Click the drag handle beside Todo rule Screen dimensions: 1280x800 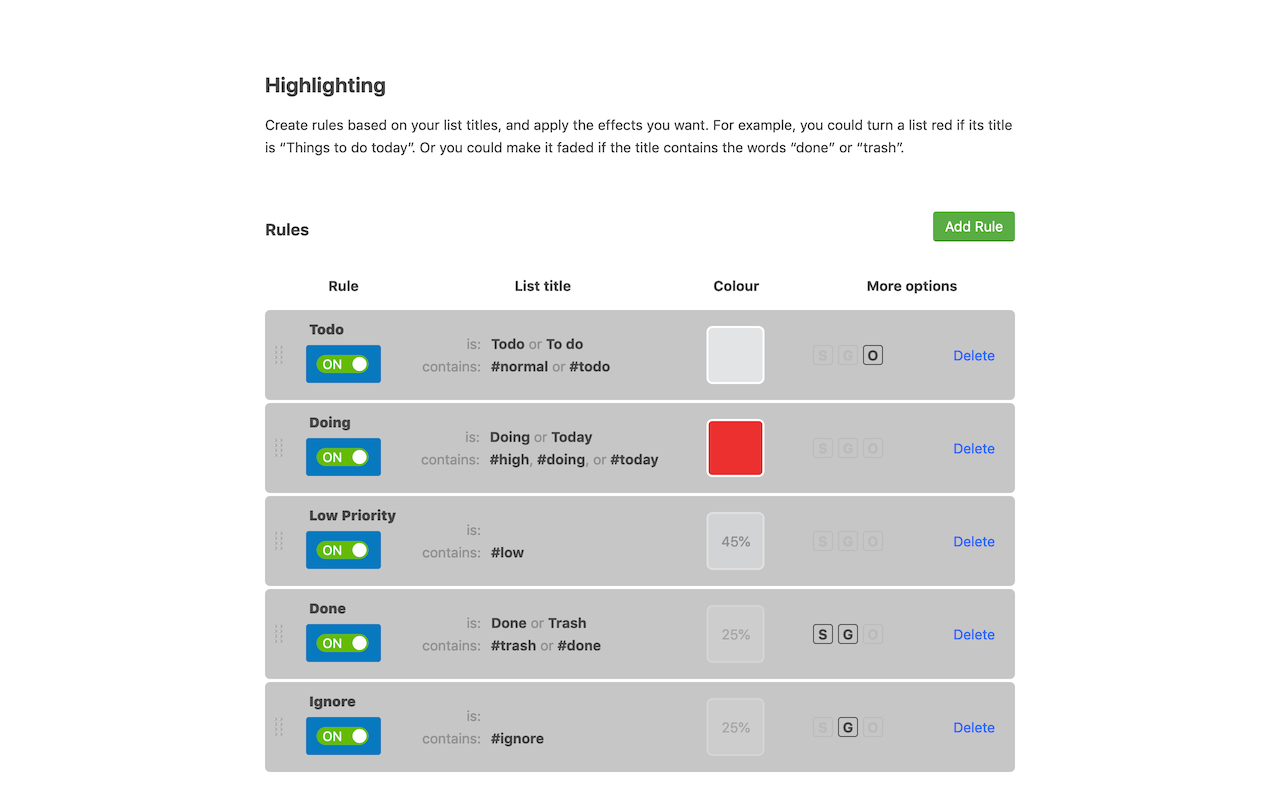click(280, 355)
